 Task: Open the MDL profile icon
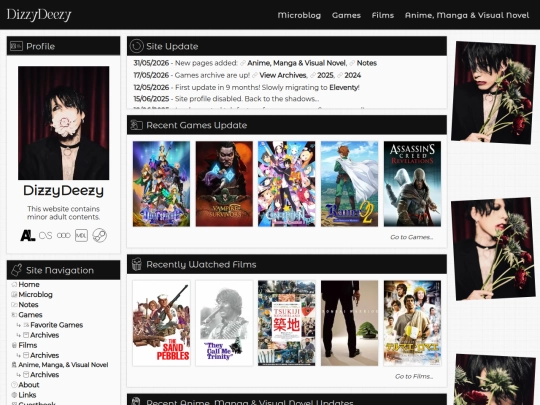tap(81, 236)
